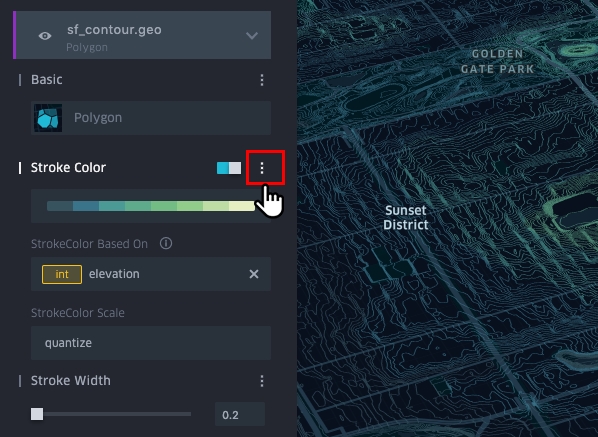Click the stroke color palette ramp

tap(151, 206)
